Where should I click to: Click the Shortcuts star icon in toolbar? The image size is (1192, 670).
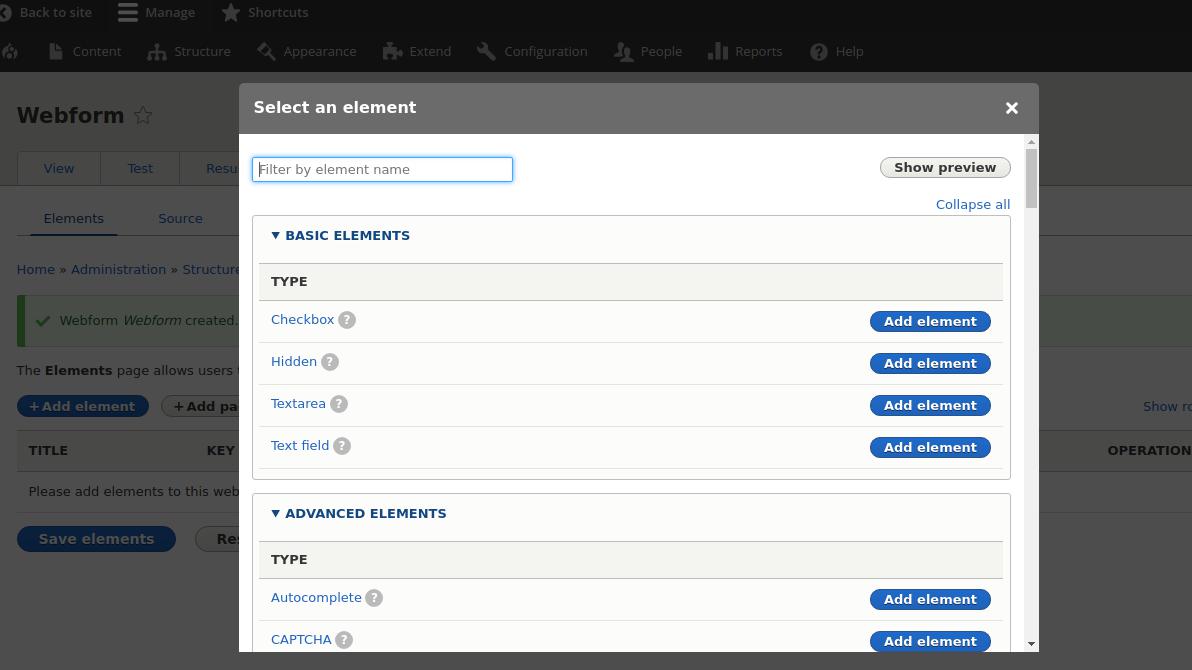[231, 13]
